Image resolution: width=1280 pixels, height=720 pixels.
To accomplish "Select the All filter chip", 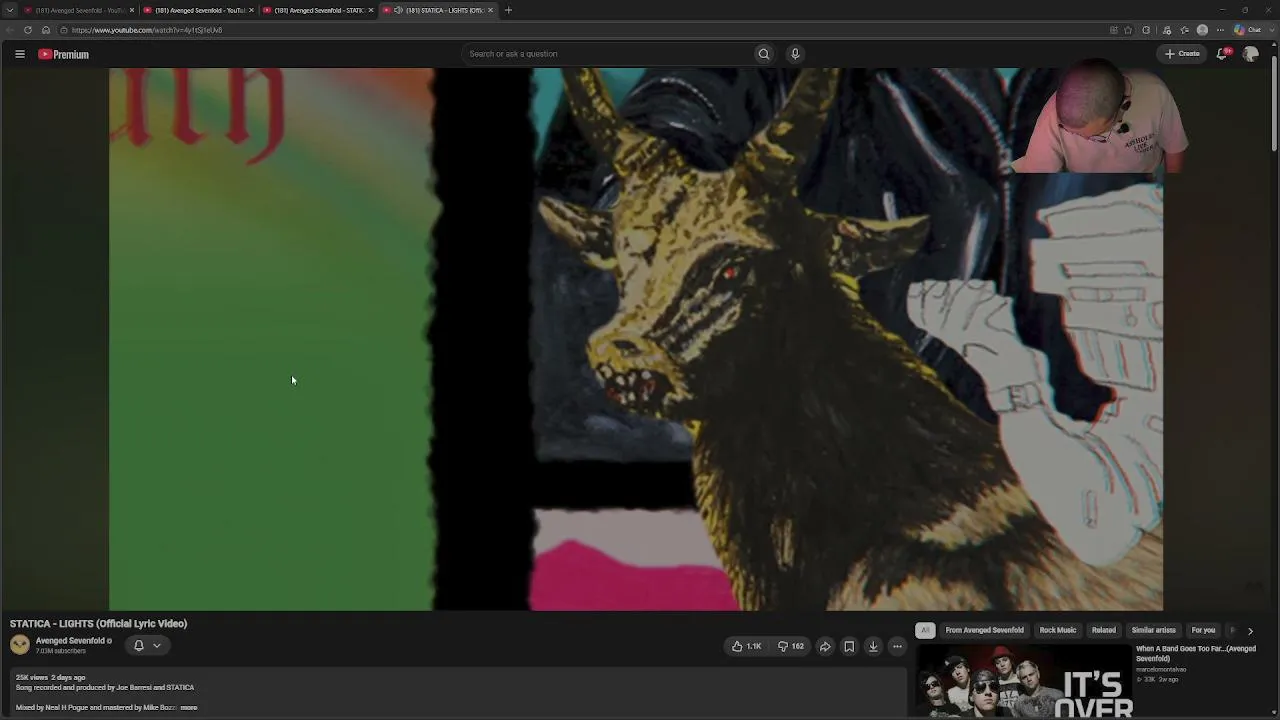I will pyautogui.click(x=925, y=630).
